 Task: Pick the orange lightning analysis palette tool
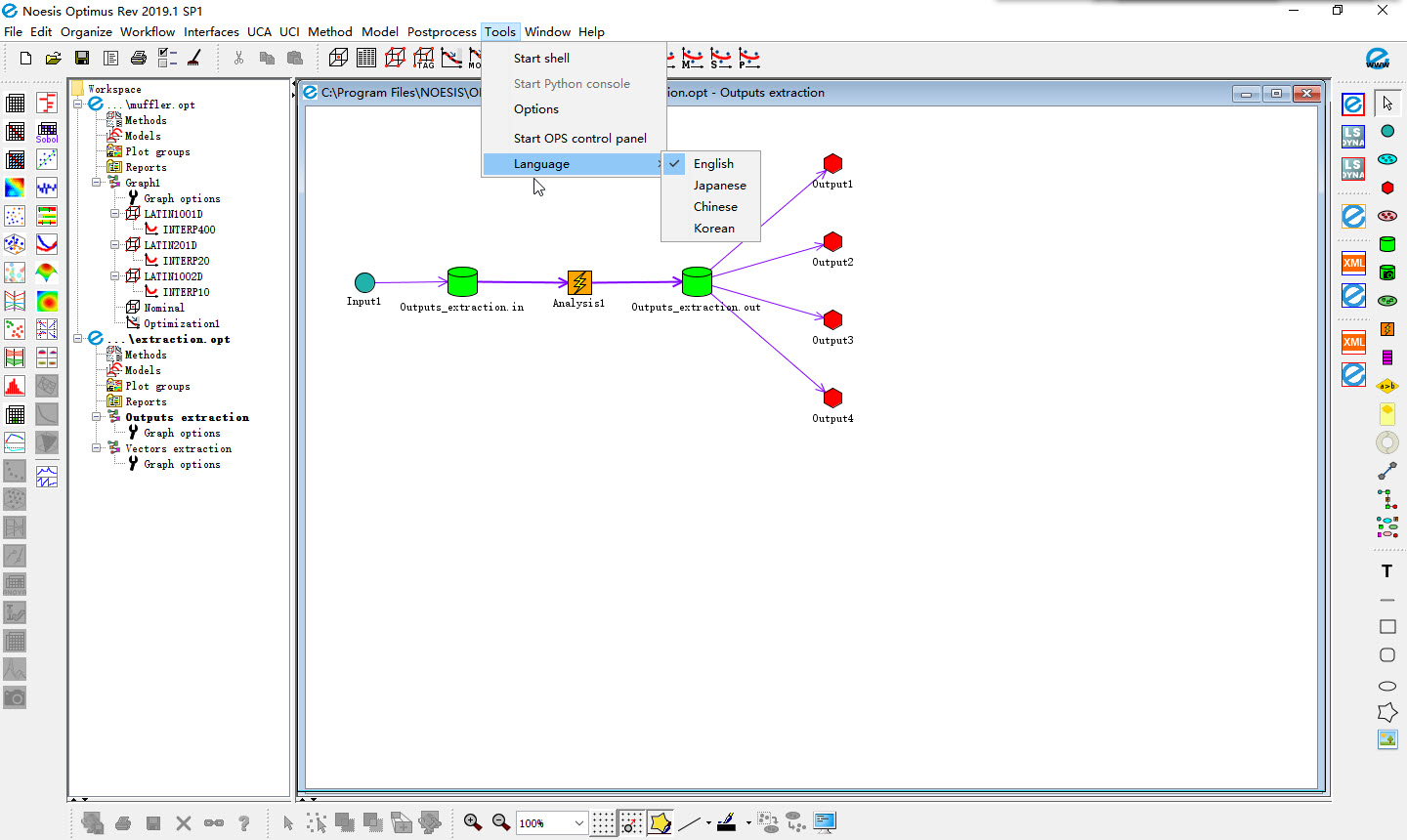click(1387, 329)
